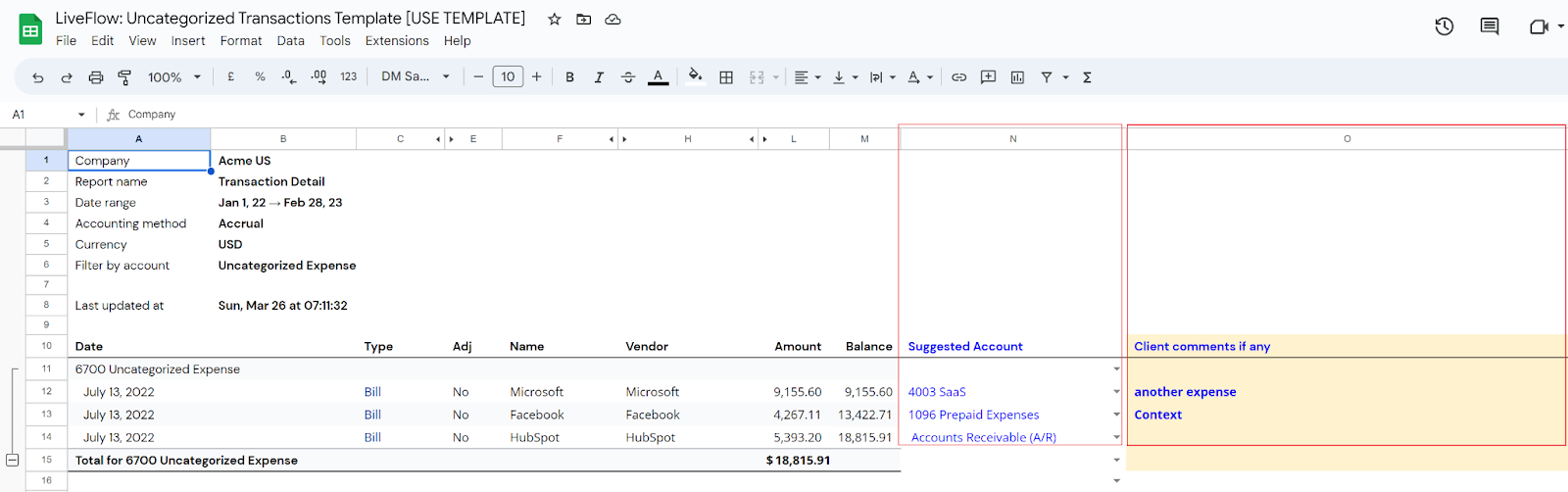This screenshot has height=492, width=1568.
Task: Click the Name Box showing A1
Action: (x=44, y=115)
